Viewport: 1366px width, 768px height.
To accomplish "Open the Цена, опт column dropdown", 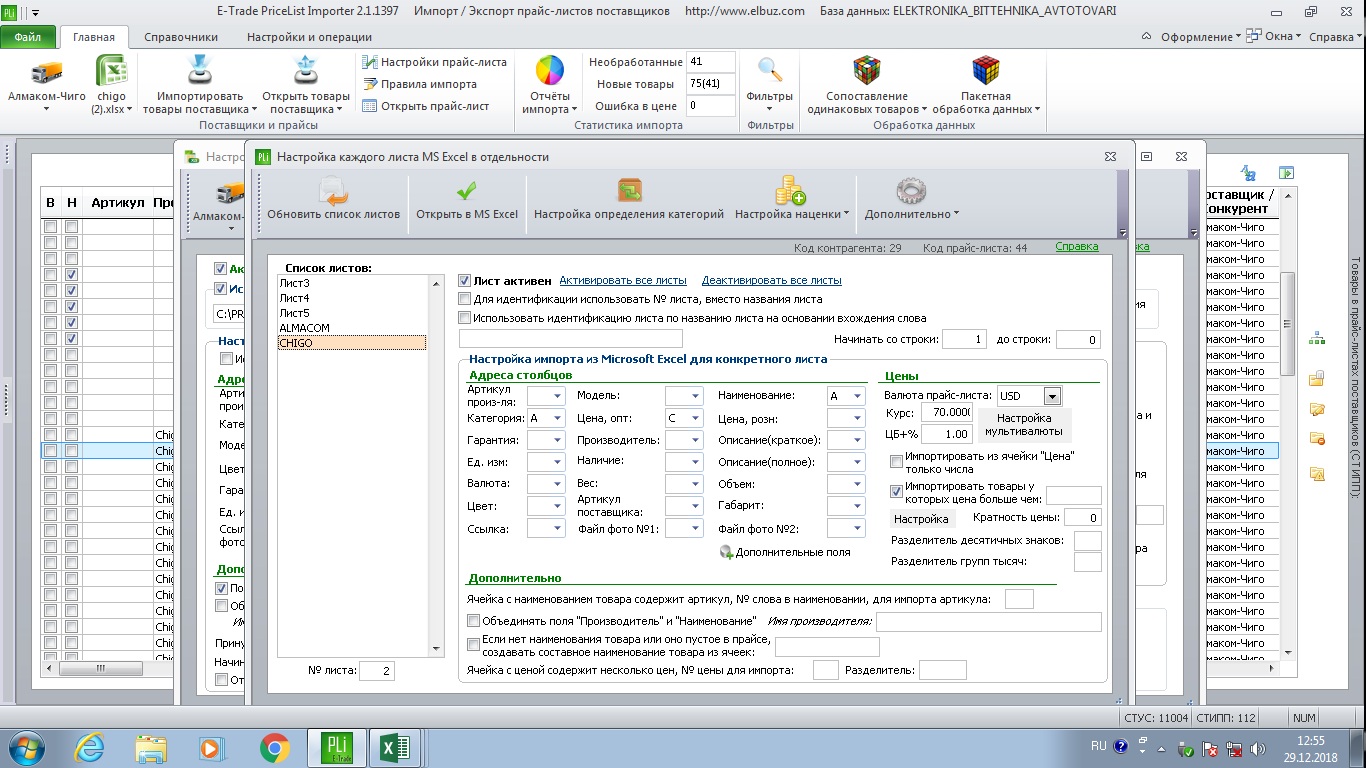I will (x=696, y=418).
